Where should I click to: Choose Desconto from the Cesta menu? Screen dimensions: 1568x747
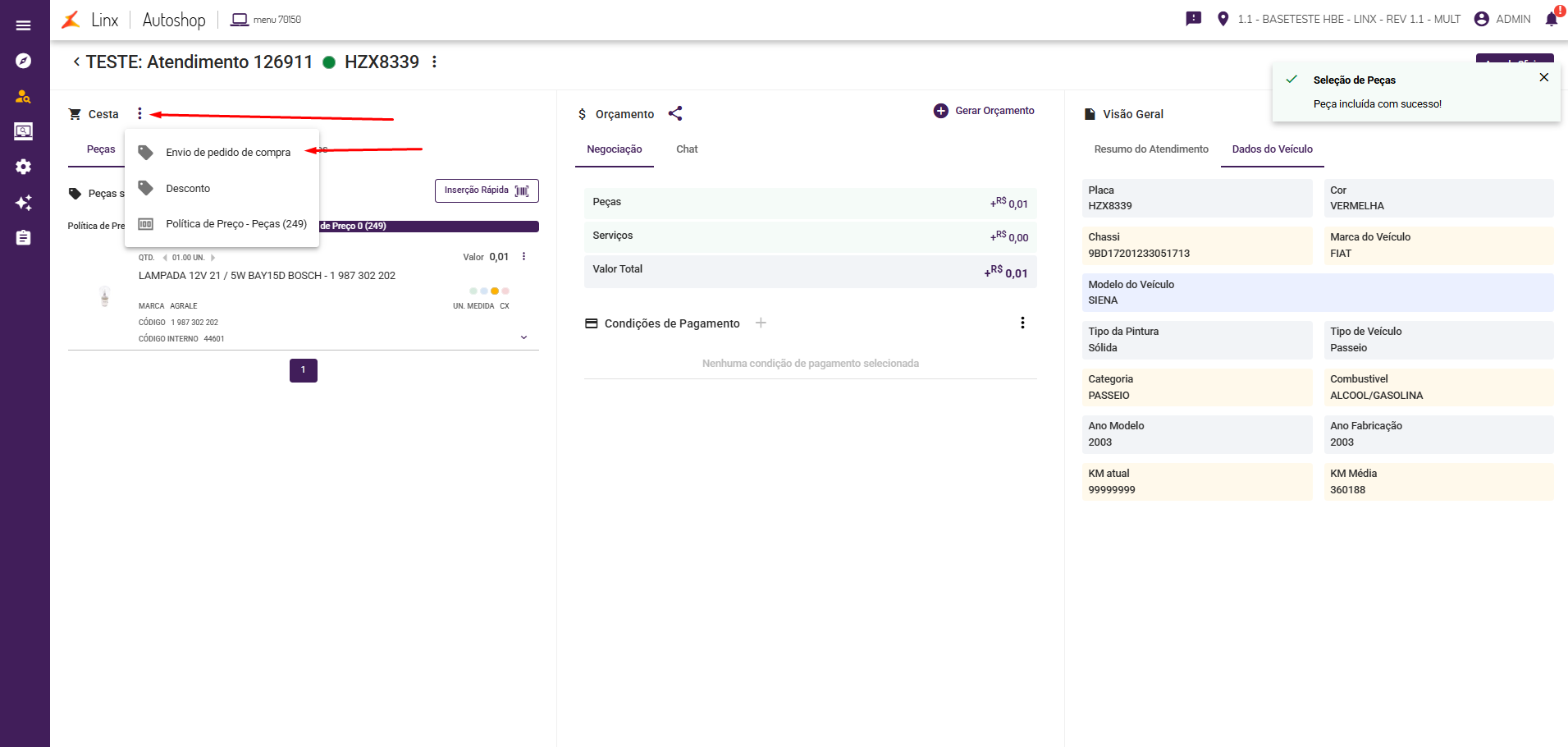[x=188, y=189]
